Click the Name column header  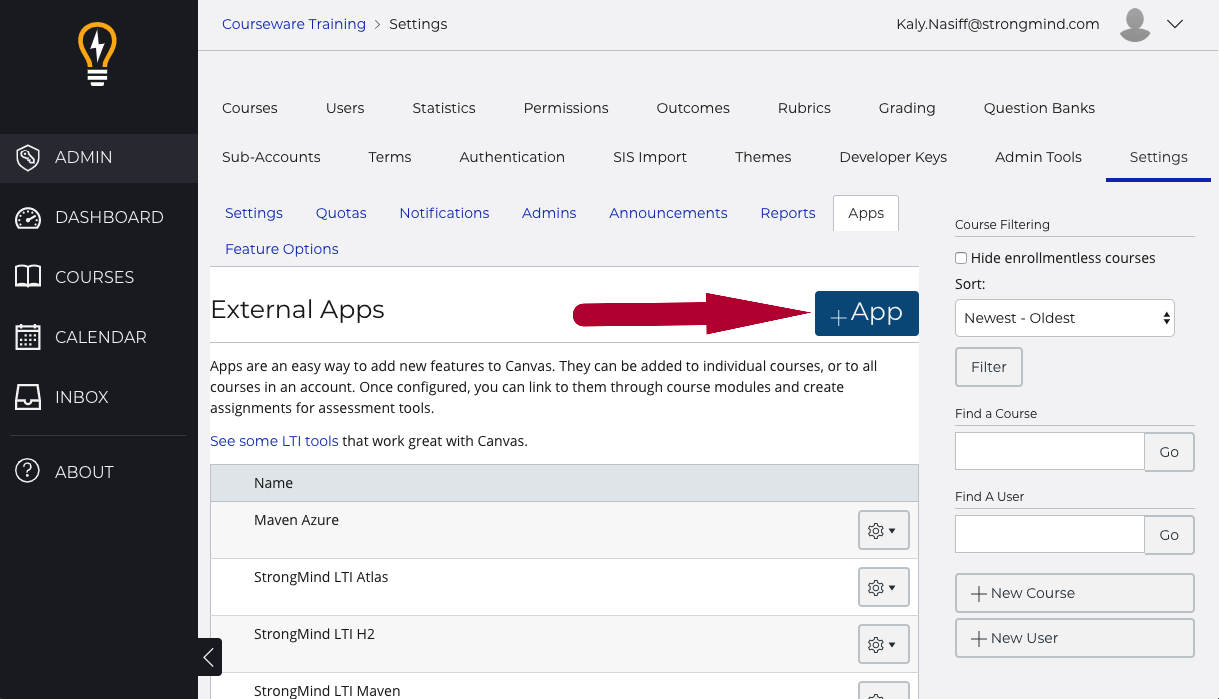[x=273, y=483]
